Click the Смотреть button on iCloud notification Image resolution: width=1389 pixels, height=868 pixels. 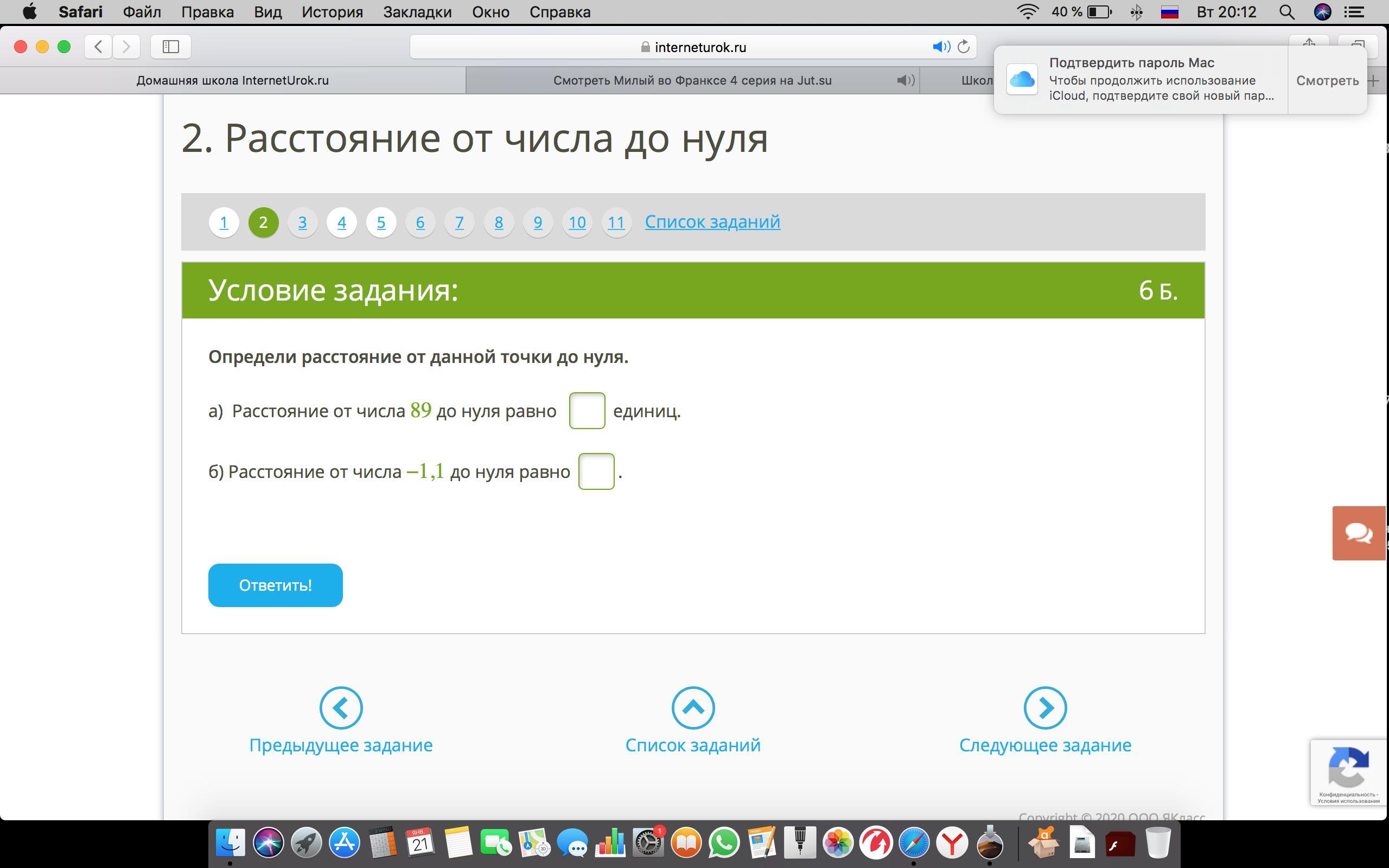[x=1327, y=80]
